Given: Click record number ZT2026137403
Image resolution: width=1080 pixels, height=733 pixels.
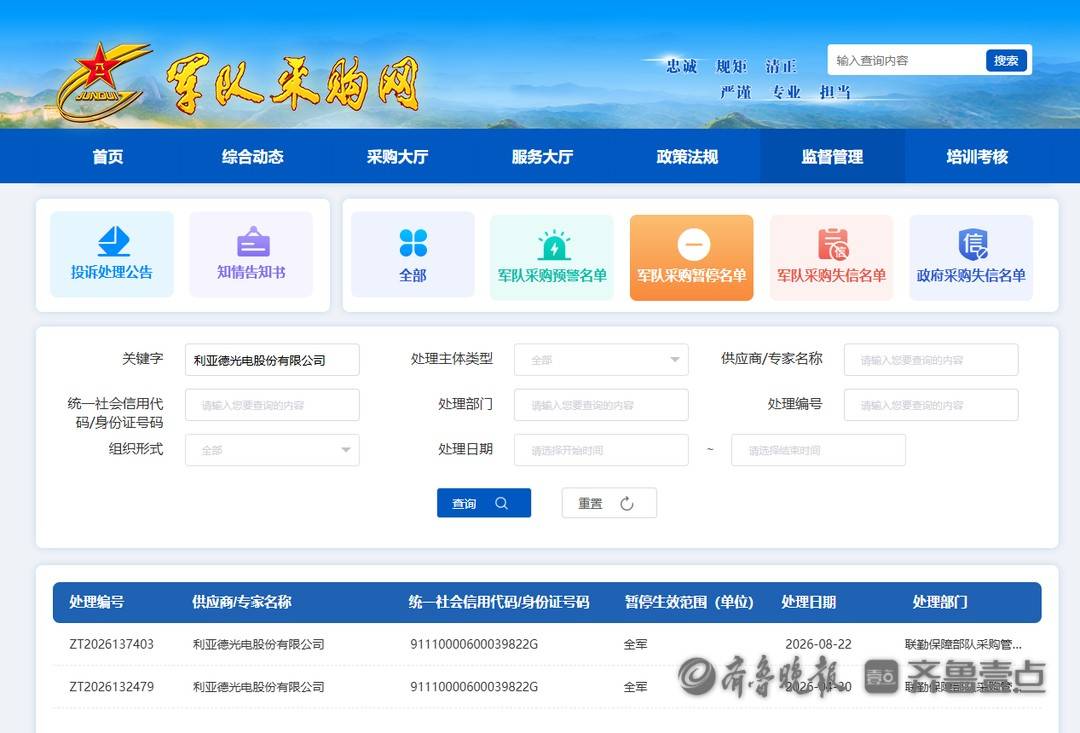Looking at the screenshot, I should (x=112, y=644).
